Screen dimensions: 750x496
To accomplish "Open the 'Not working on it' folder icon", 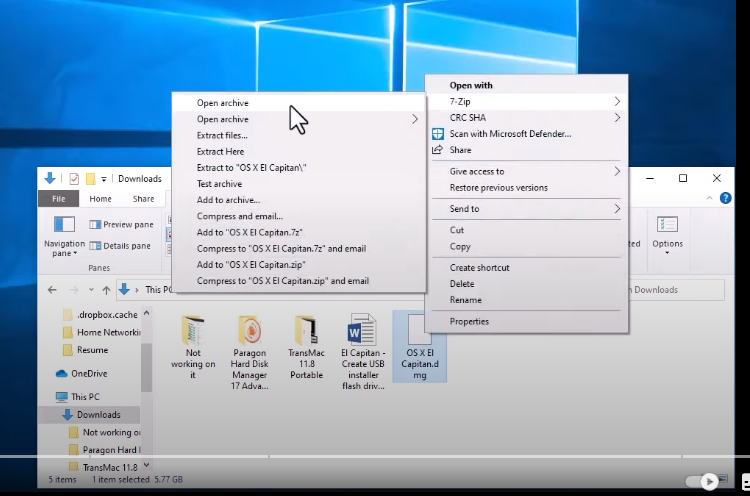I will (193, 330).
